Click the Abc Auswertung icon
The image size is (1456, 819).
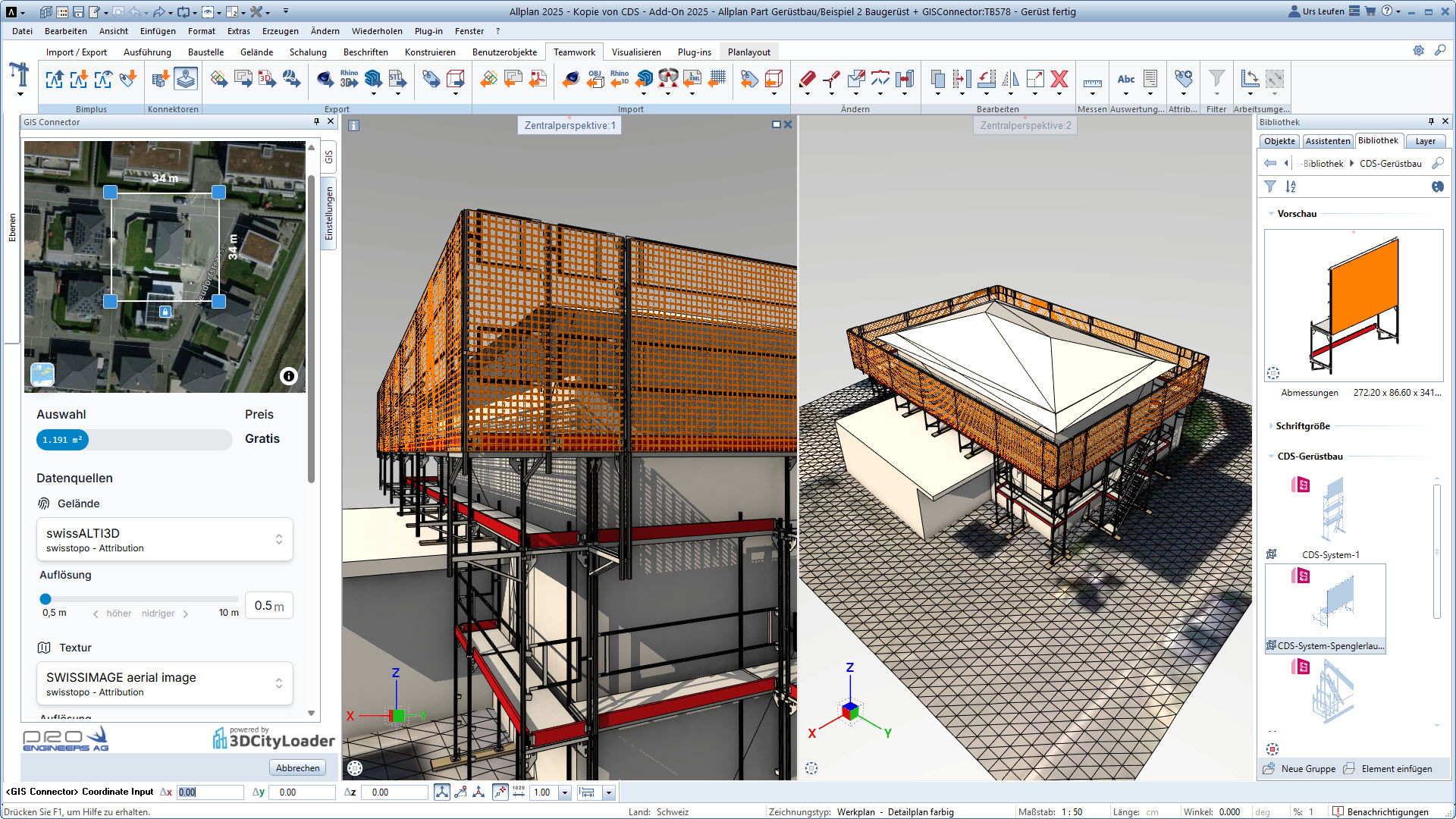click(1126, 79)
